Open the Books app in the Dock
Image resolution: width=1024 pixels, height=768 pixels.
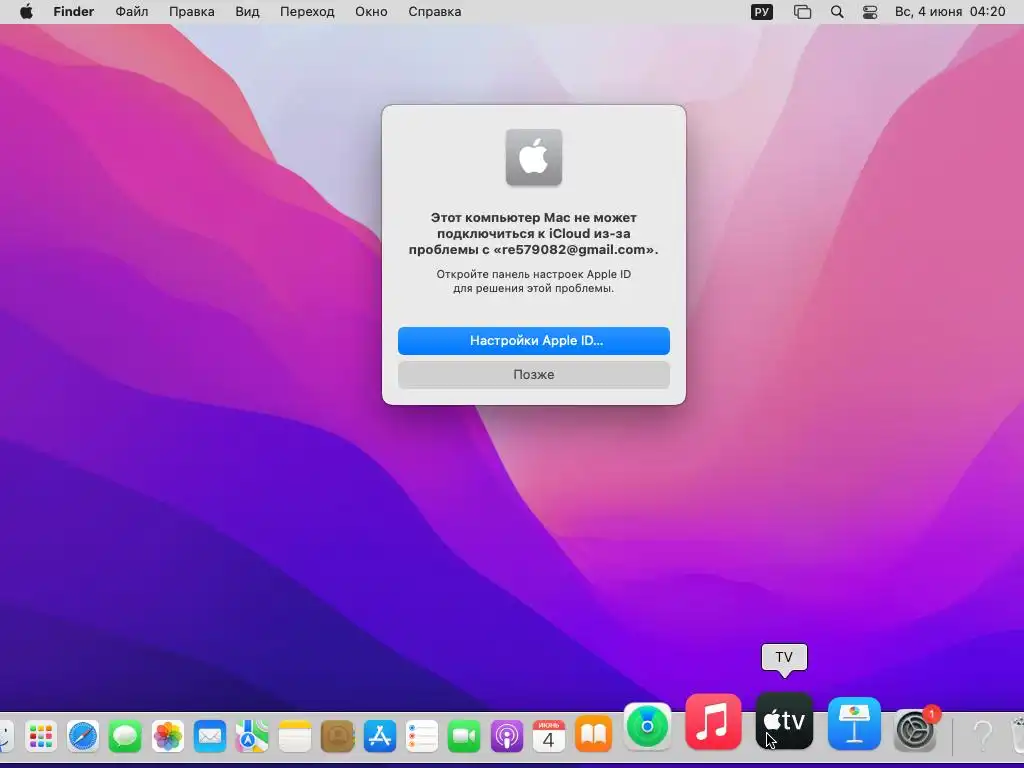pyautogui.click(x=593, y=734)
